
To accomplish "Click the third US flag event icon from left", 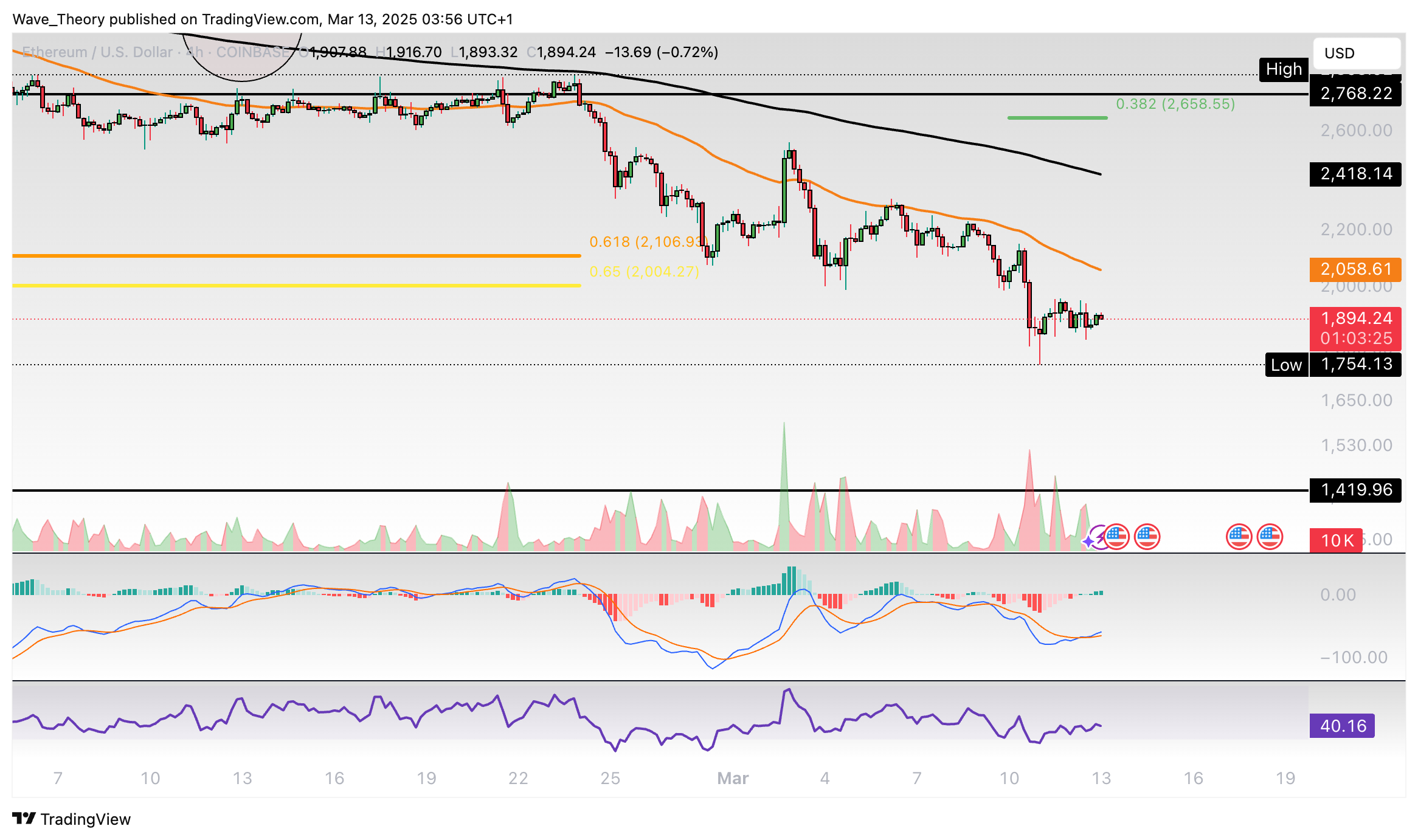I will tap(1239, 537).
